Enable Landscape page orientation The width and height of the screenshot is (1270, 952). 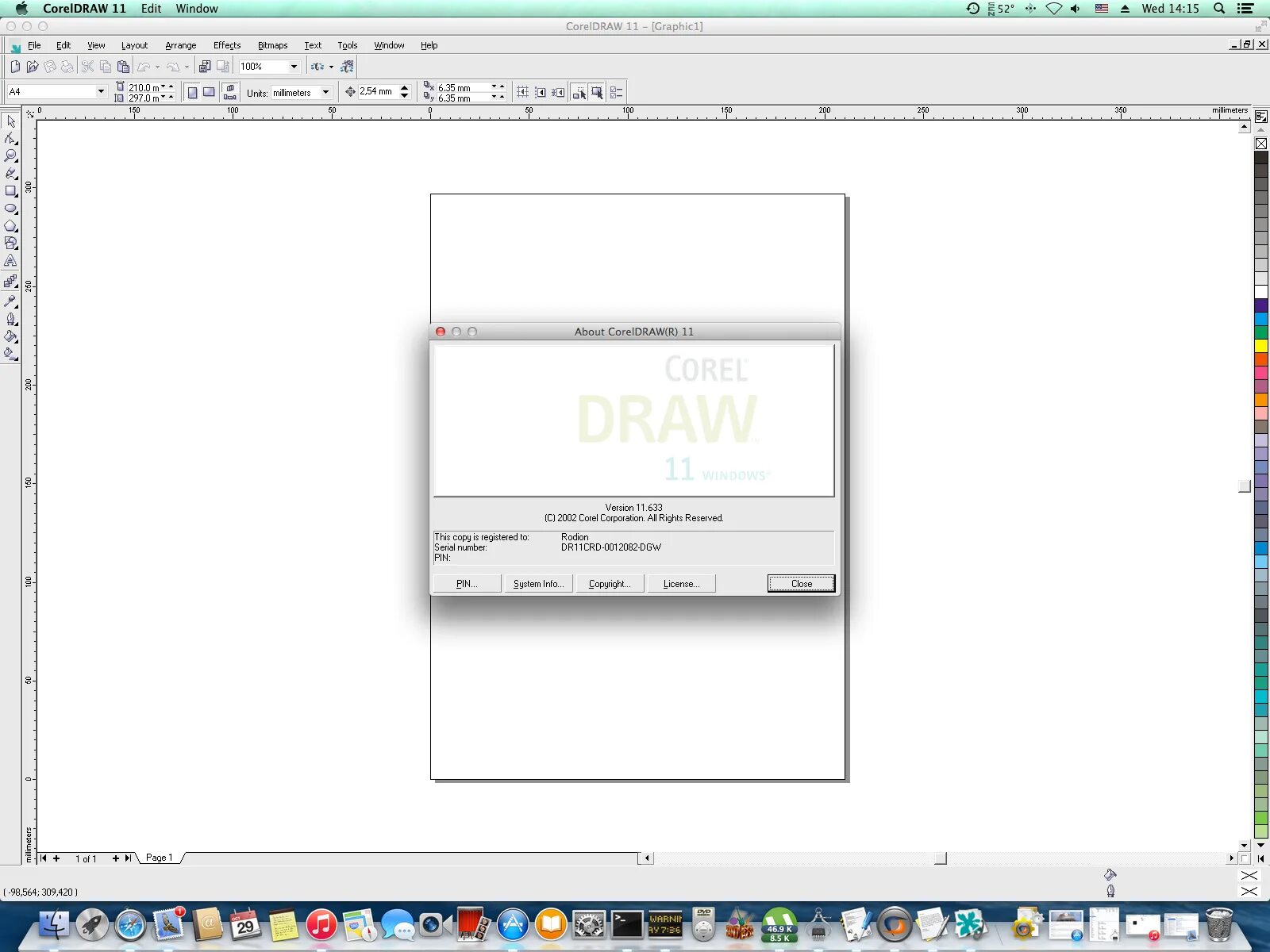tap(209, 93)
